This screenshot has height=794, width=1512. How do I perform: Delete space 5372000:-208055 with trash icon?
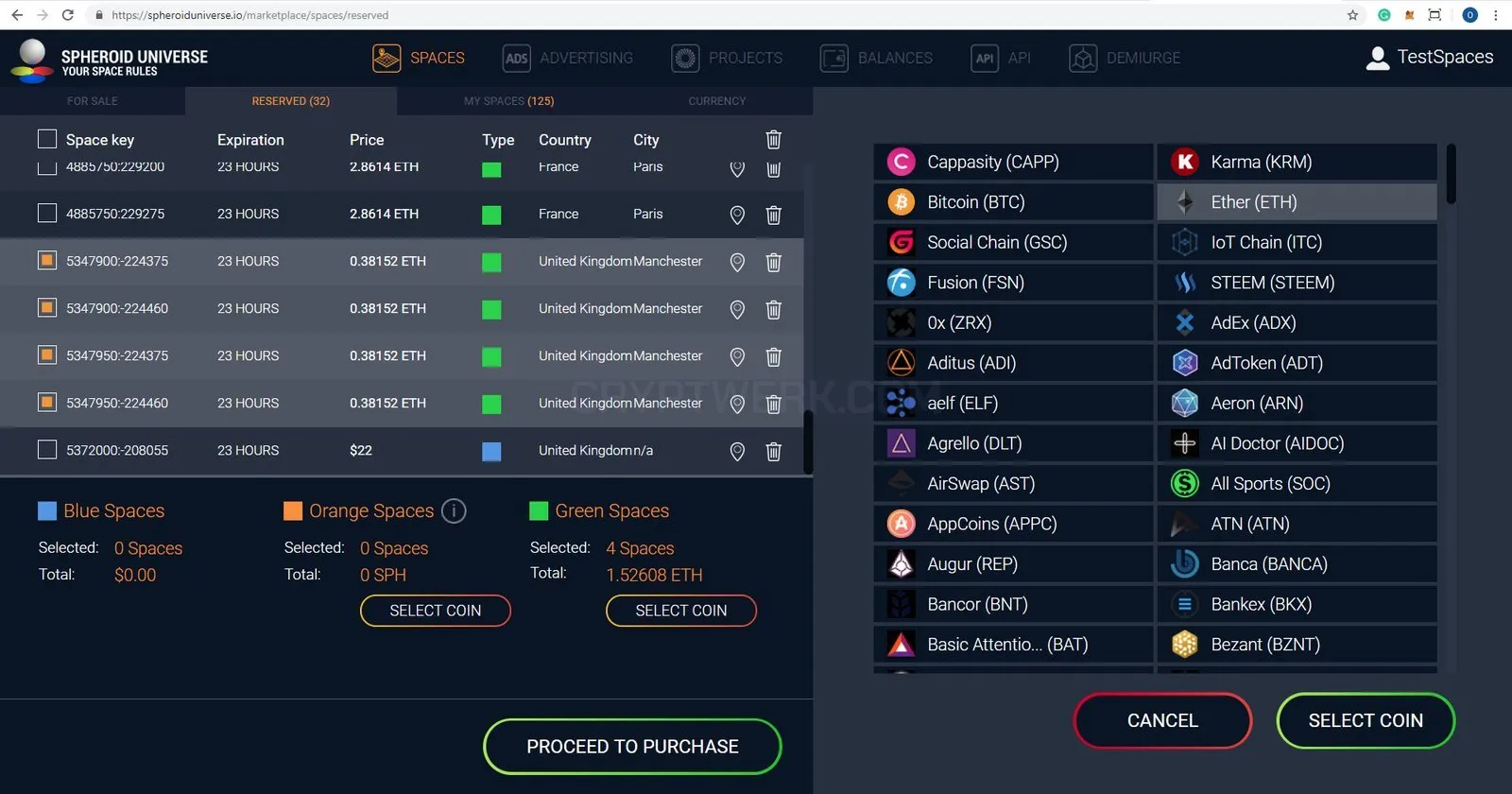773,451
